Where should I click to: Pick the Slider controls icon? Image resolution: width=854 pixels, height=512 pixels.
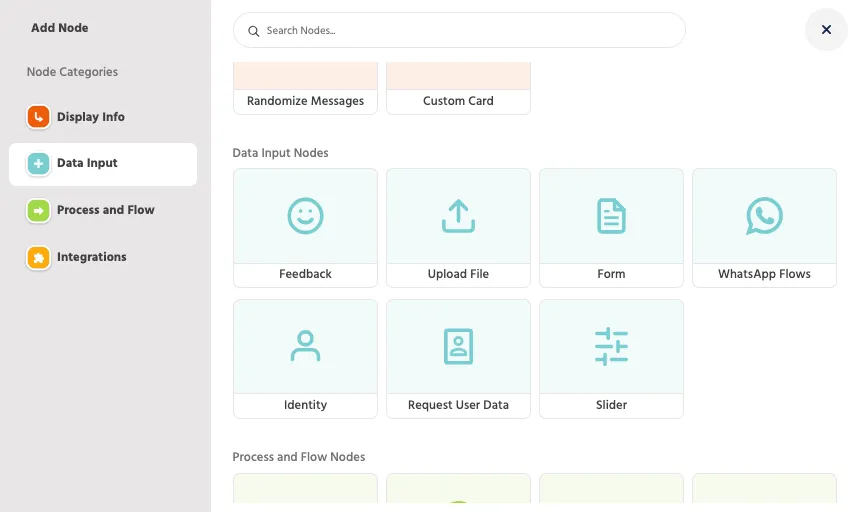pyautogui.click(x=611, y=346)
